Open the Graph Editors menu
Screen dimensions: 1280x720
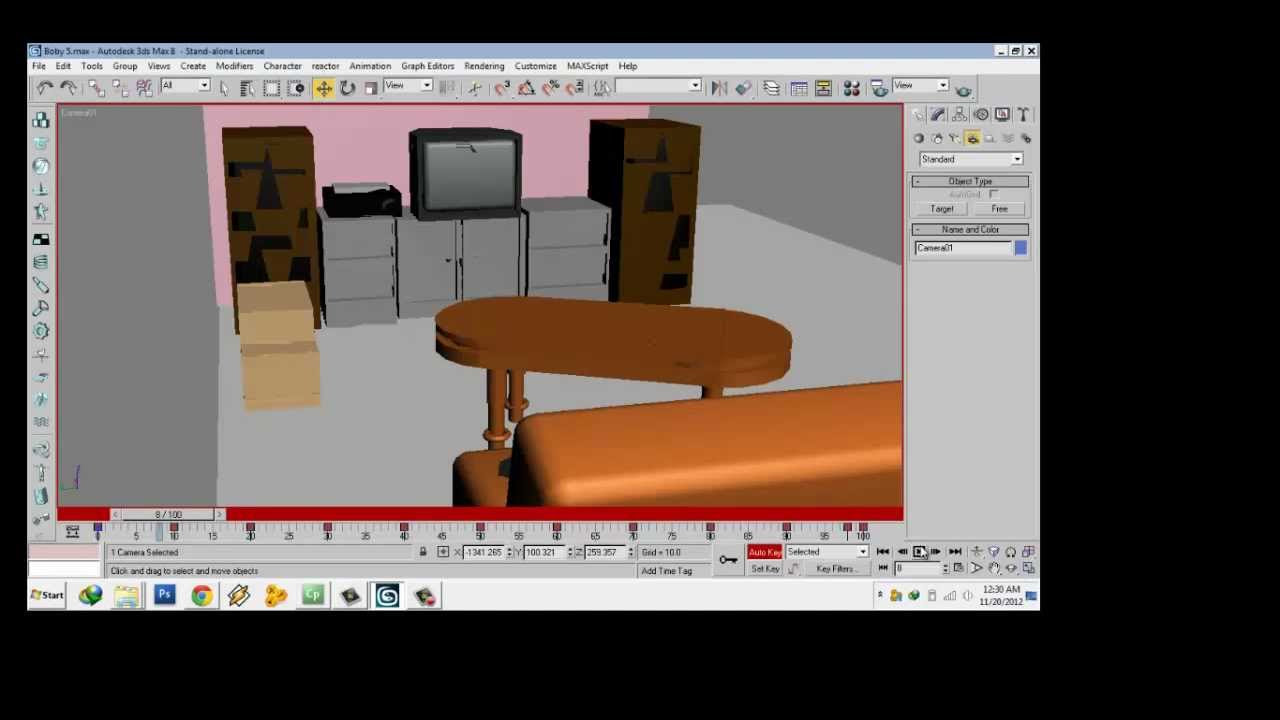point(427,66)
